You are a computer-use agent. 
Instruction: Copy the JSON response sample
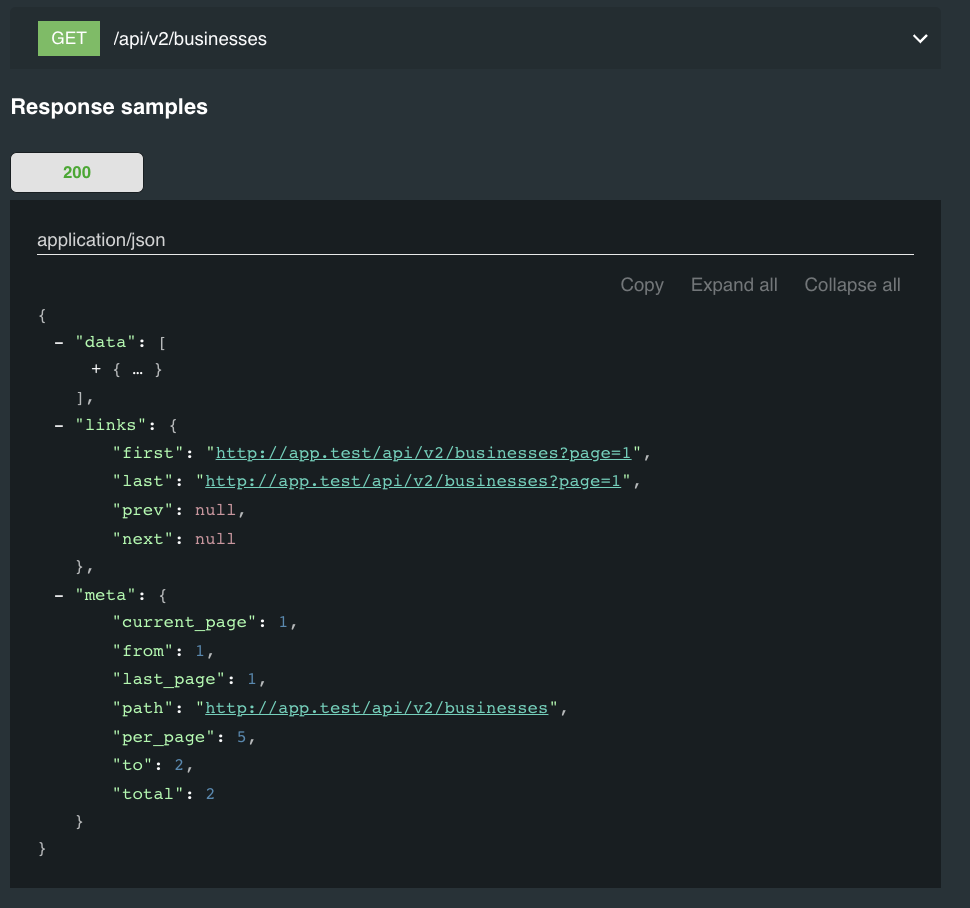coord(641,285)
